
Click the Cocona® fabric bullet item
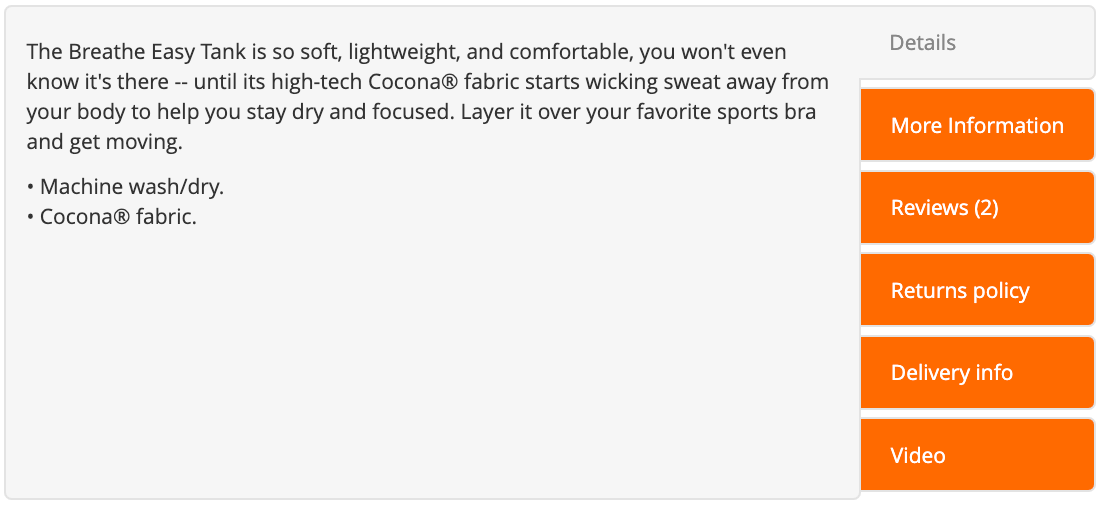(112, 218)
